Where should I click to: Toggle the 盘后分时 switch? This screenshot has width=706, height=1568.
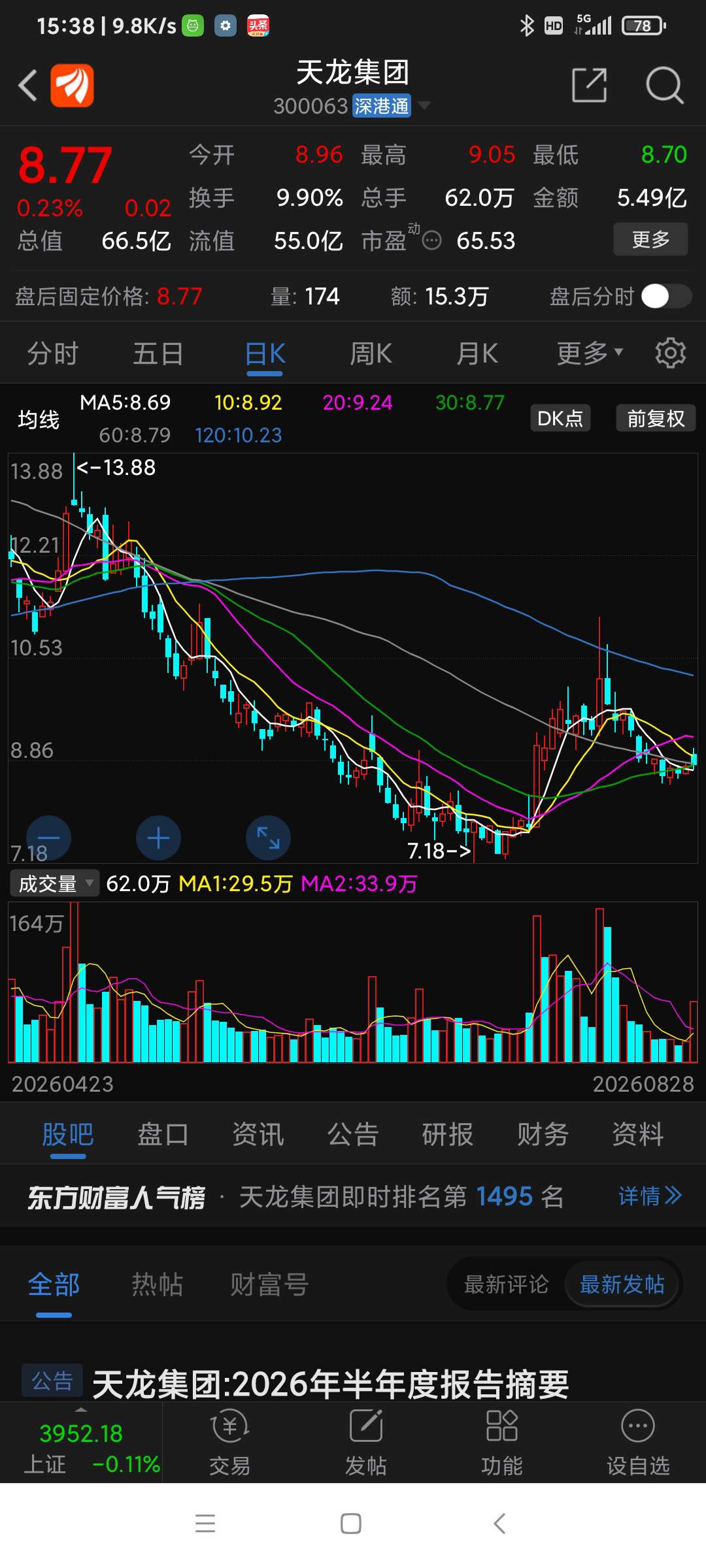point(666,296)
